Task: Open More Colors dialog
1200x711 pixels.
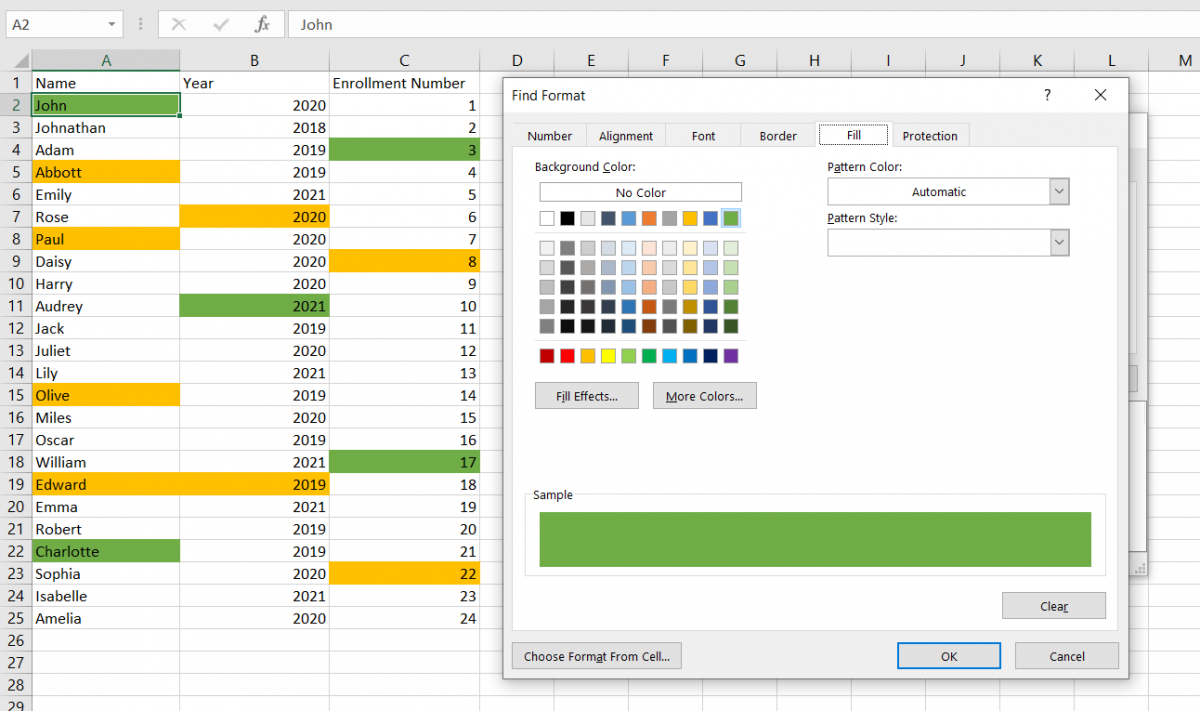Action: coord(704,396)
